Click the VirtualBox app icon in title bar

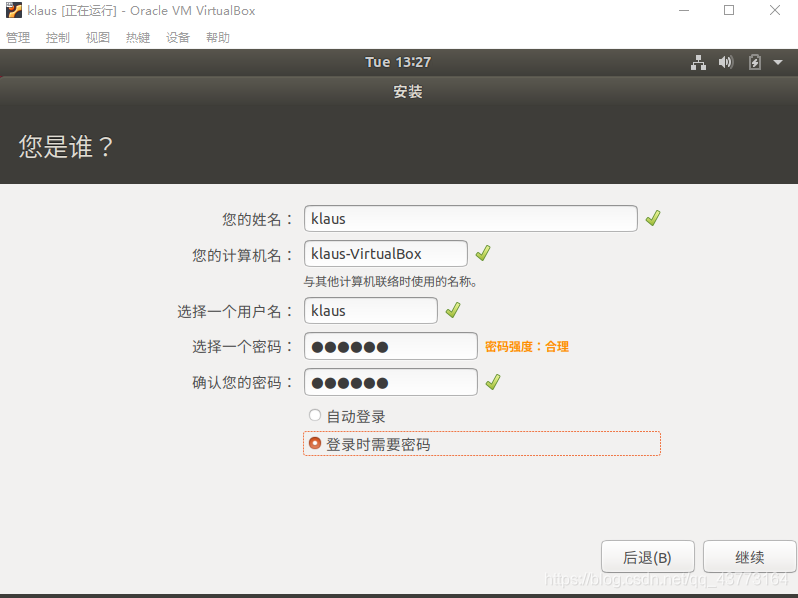click(14, 10)
